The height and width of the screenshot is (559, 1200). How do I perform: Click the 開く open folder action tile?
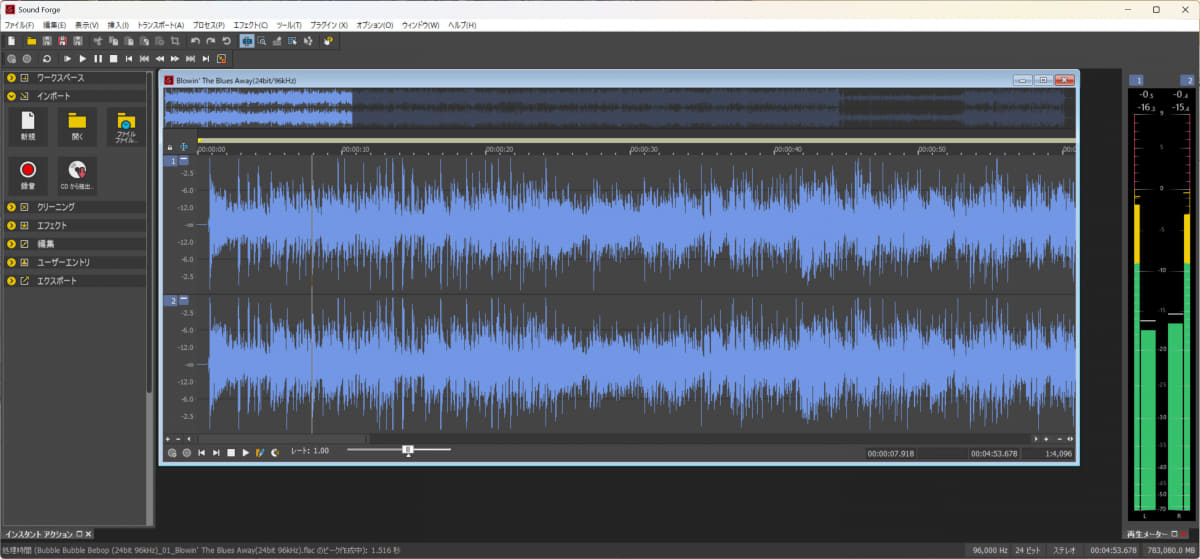[77, 127]
